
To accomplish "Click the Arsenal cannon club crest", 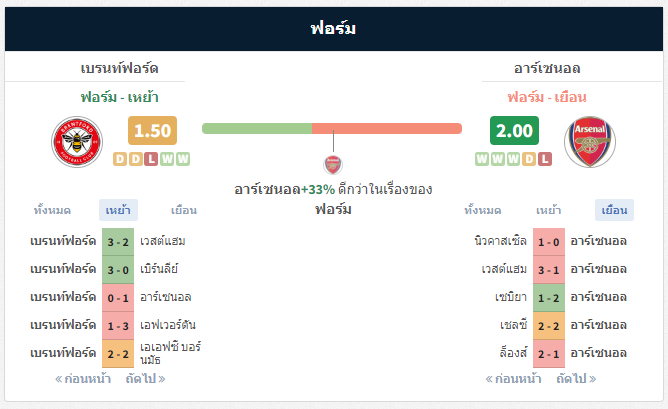I will coord(590,142).
